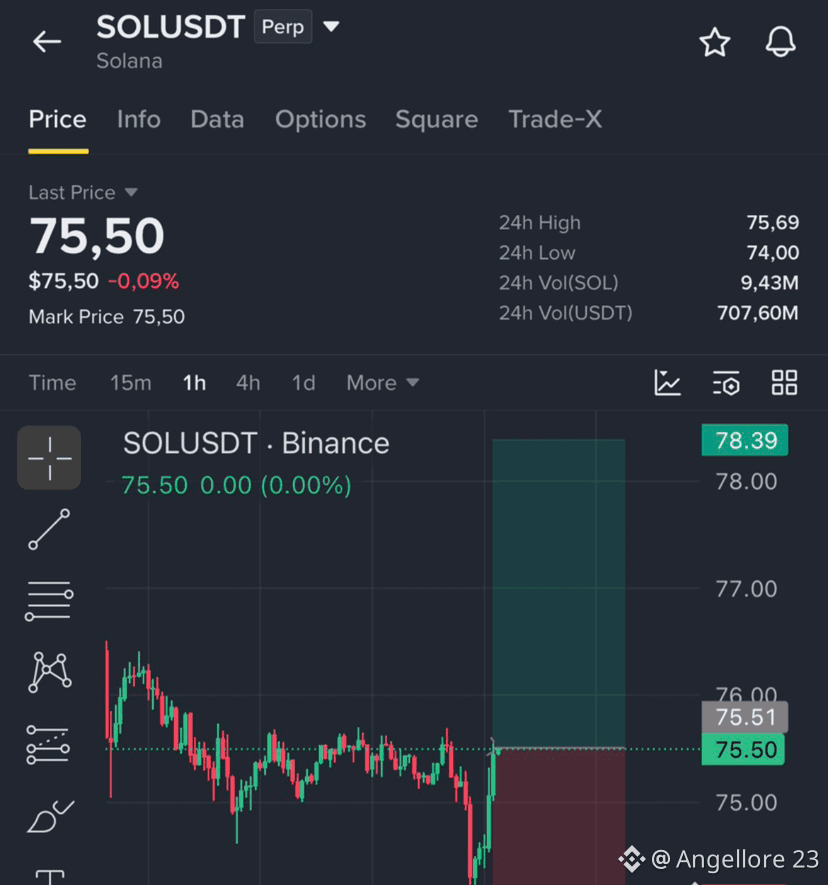Viewport: 828px width, 885px height.
Task: Expand the More timeframes dropdown
Action: 383,383
